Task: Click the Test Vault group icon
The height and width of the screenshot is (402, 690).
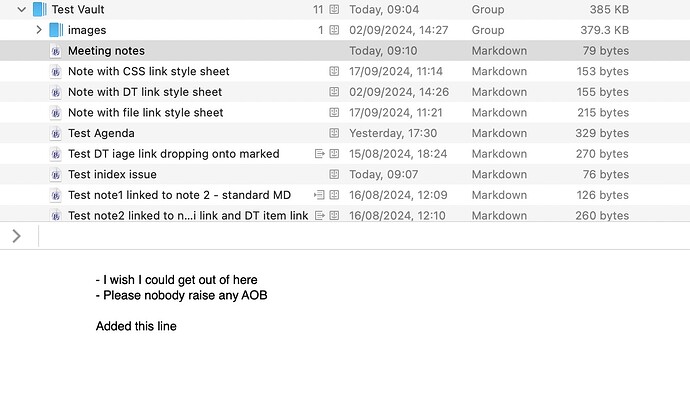Action: click(39, 9)
